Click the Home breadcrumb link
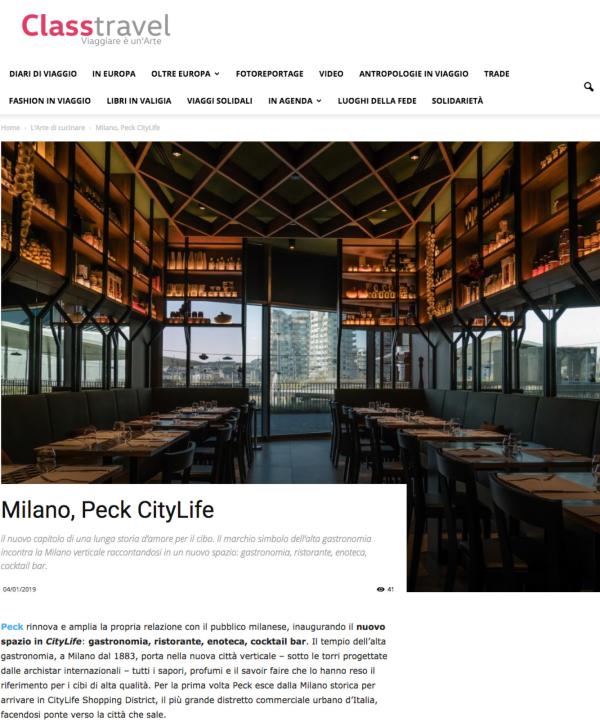Image resolution: width=600 pixels, height=720 pixels. [x=10, y=128]
